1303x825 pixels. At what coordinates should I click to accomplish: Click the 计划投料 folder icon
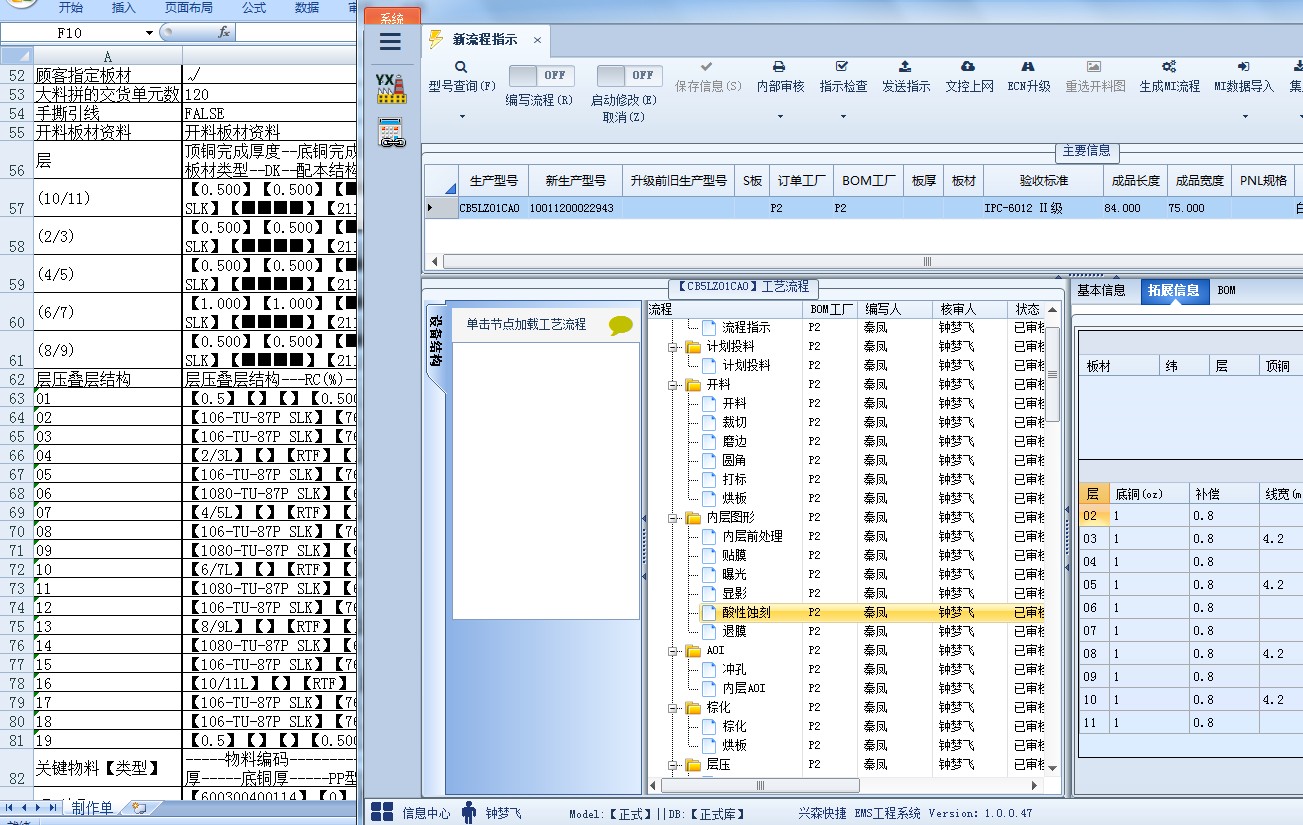click(693, 346)
